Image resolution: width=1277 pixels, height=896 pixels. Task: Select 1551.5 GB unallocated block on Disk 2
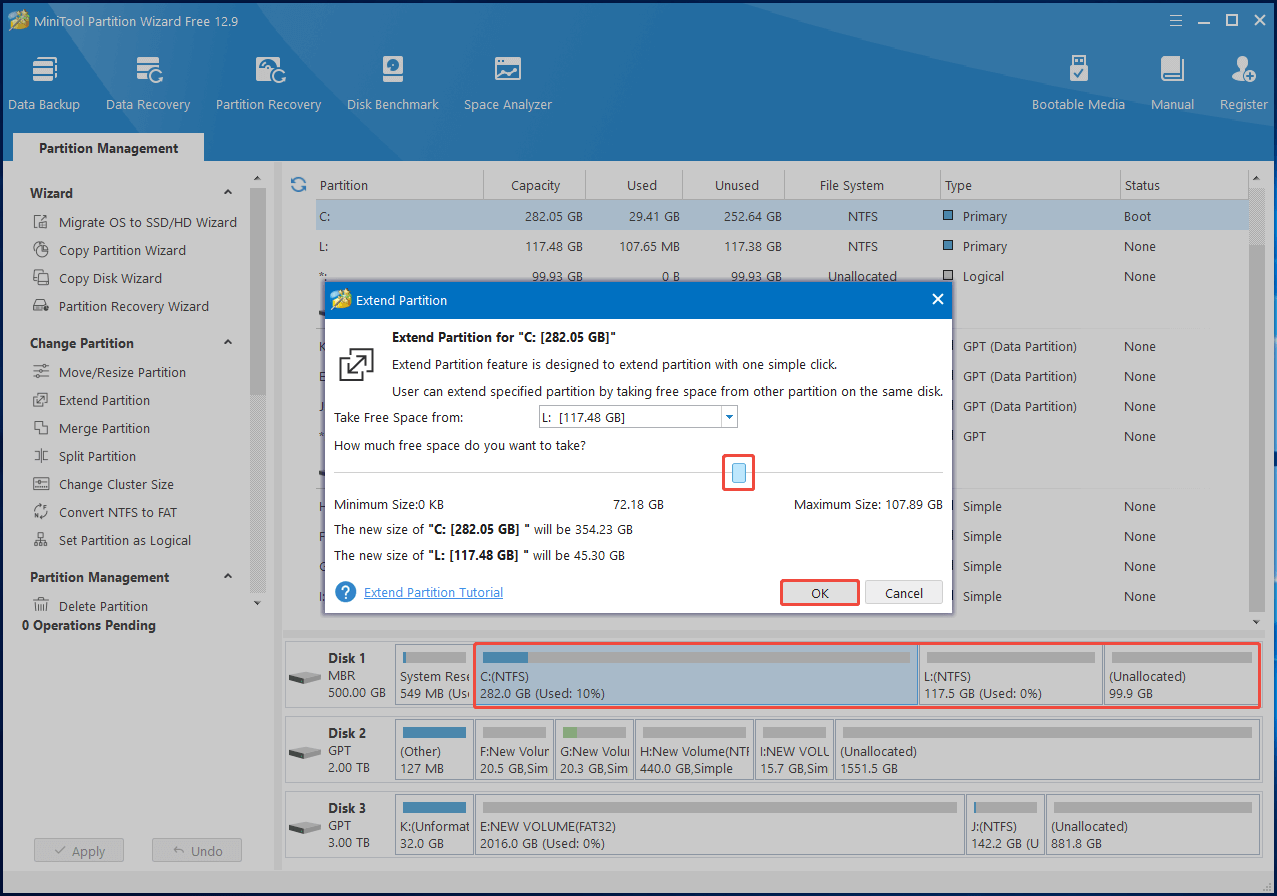(1047, 750)
